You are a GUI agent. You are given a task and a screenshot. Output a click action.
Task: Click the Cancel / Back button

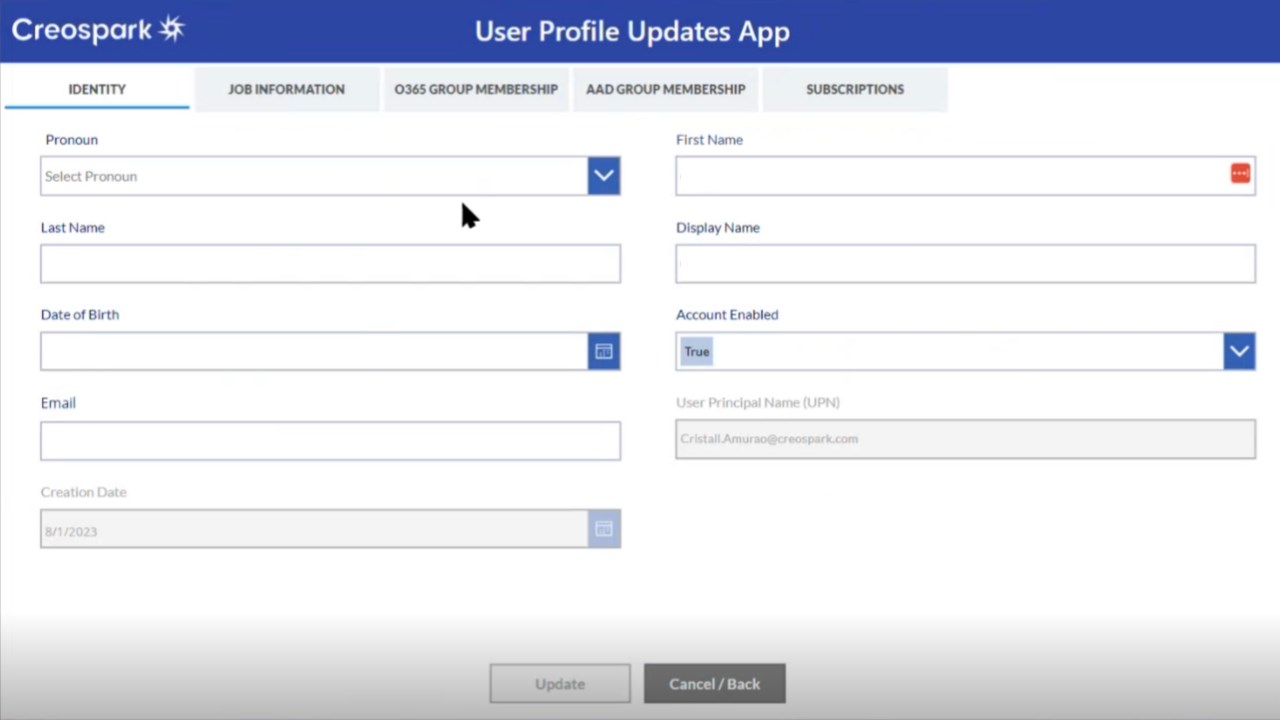coord(715,684)
